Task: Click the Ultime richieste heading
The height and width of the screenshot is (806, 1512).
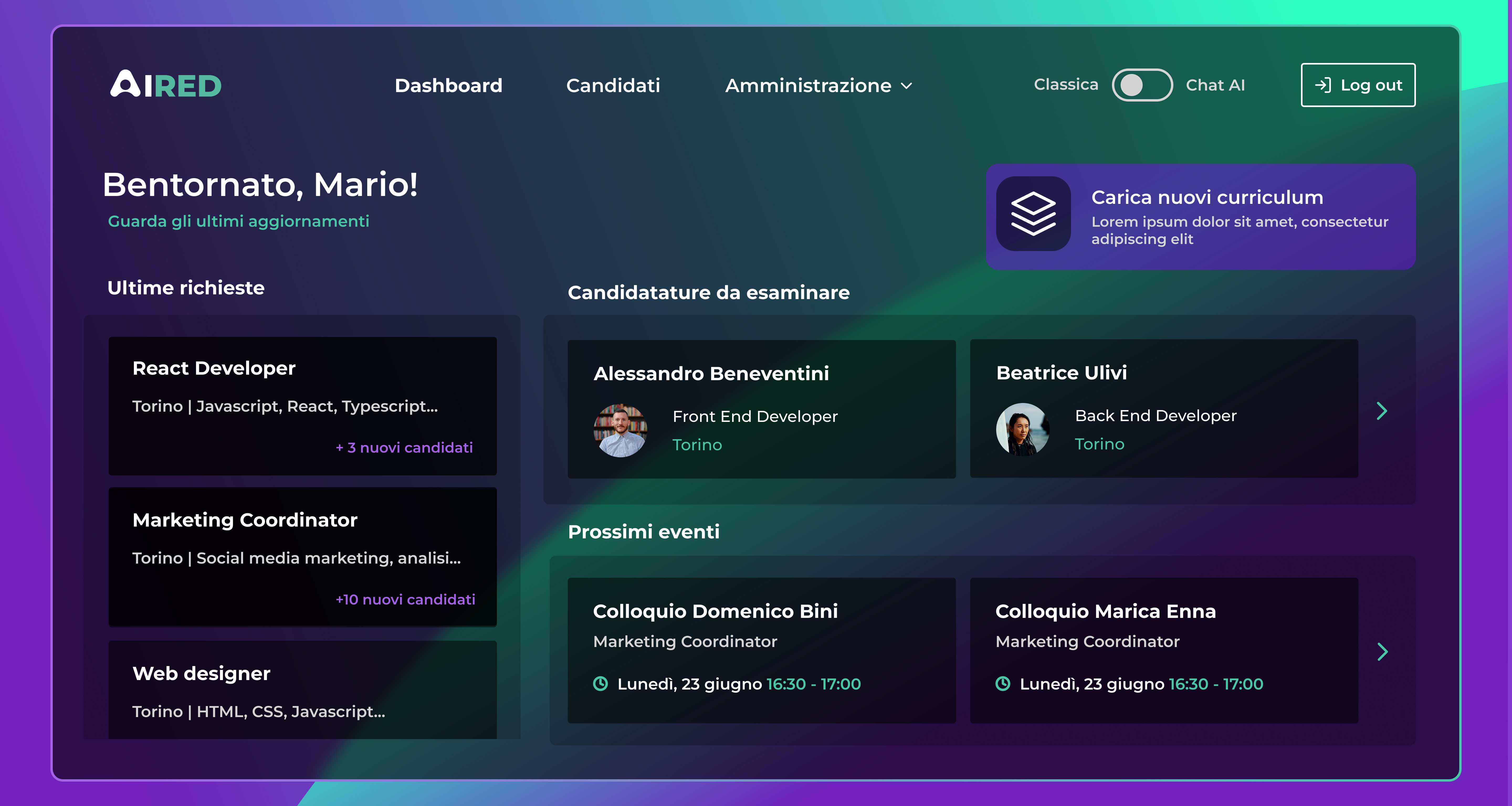Action: click(x=186, y=288)
